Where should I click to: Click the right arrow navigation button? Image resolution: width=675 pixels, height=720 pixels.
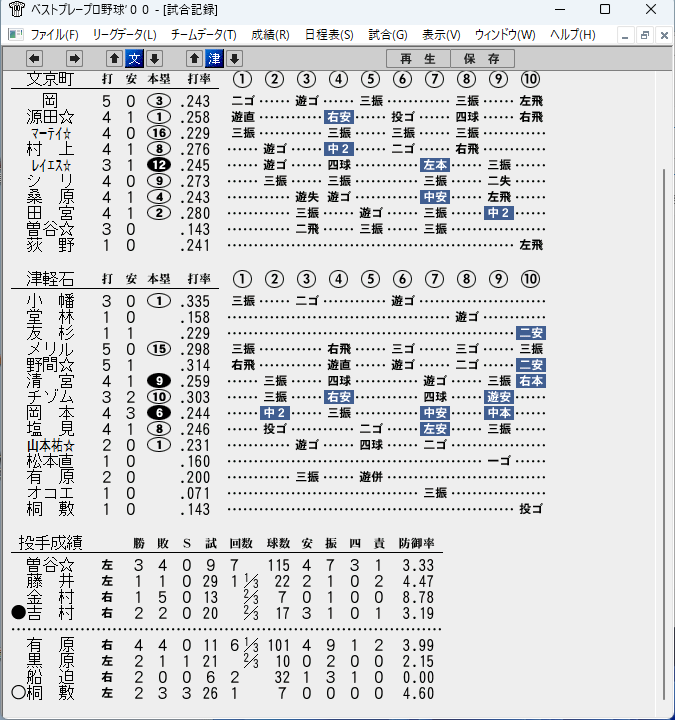point(74,58)
